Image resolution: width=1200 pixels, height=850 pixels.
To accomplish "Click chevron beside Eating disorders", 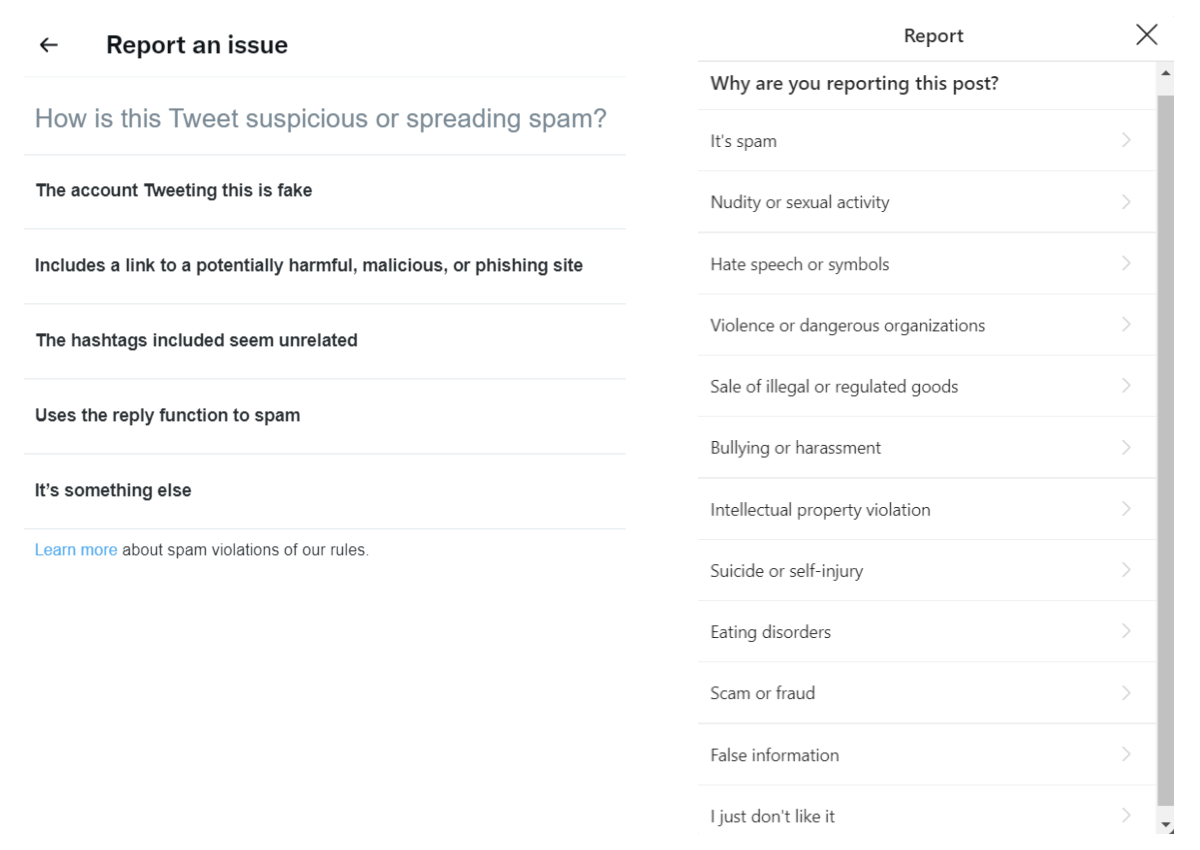I will tap(1126, 632).
